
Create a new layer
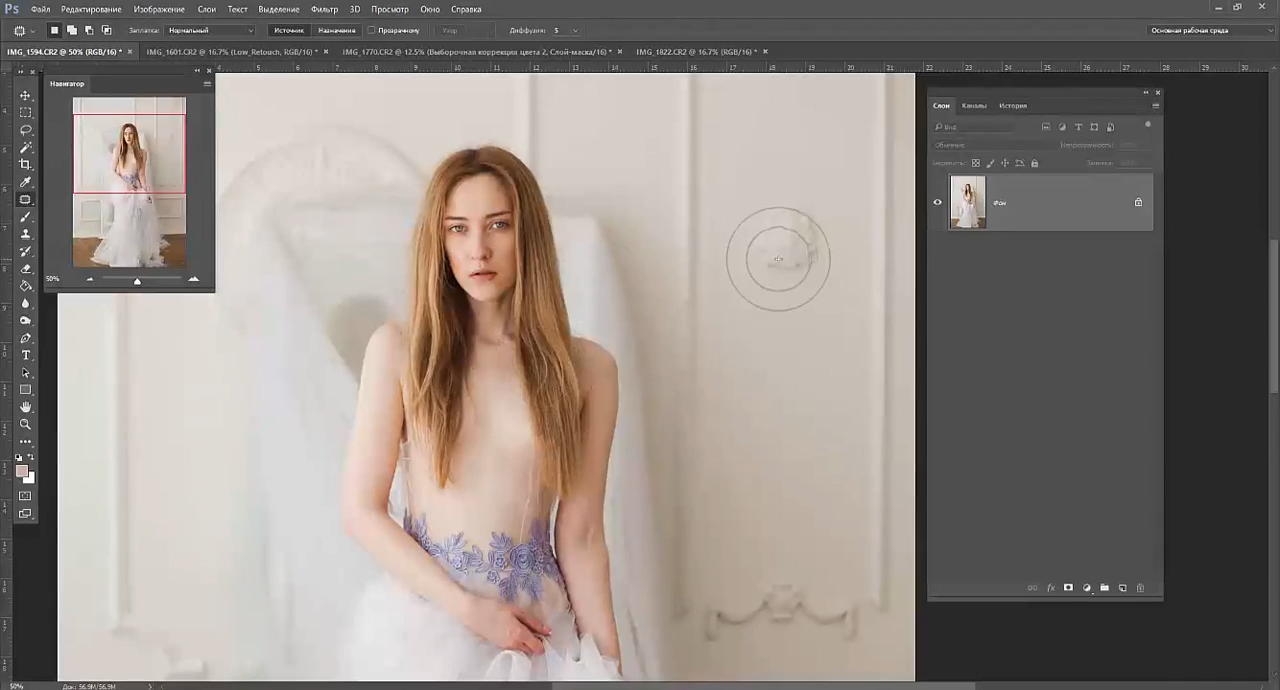tap(1122, 588)
